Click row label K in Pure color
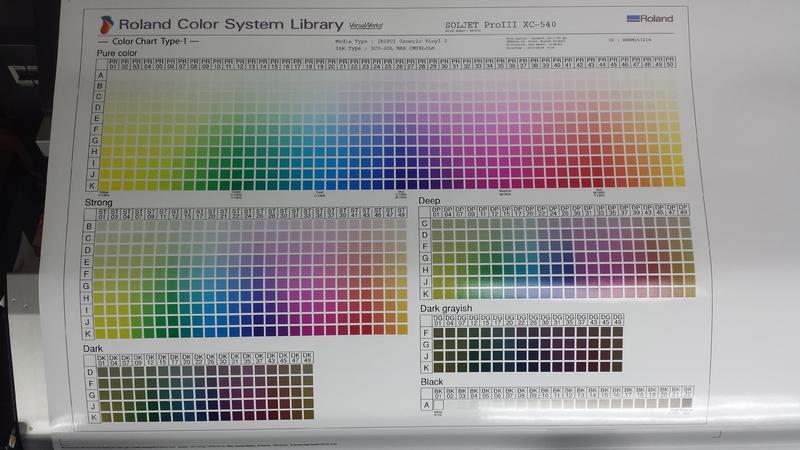This screenshot has width=800, height=450. pos(92,186)
